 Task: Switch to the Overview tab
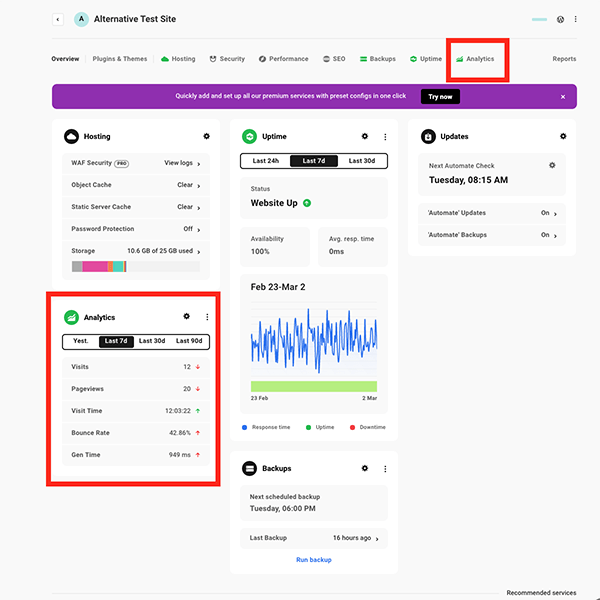pyautogui.click(x=65, y=59)
